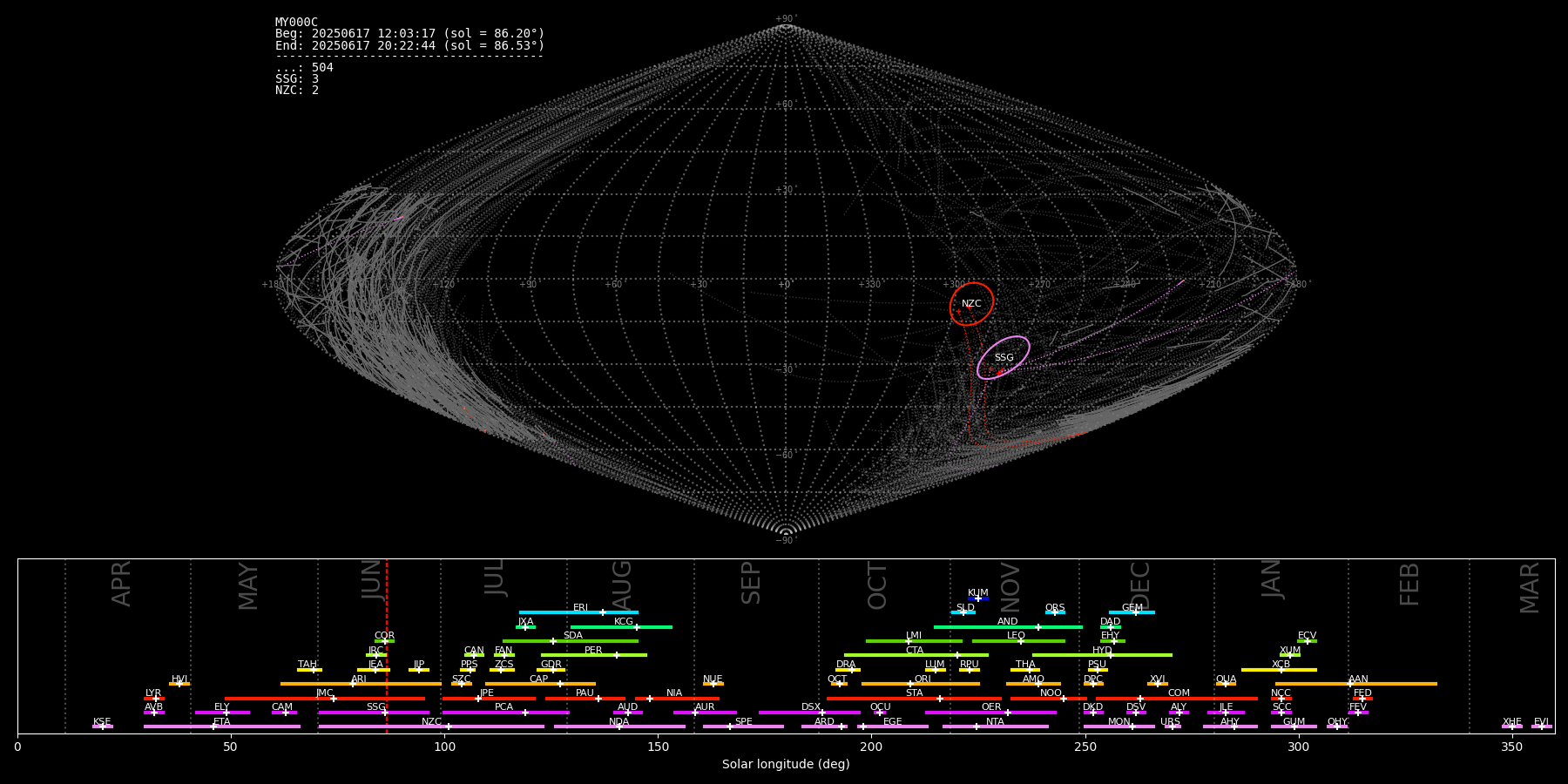This screenshot has width=1568, height=784.
Task: Click the CTA shower bar label
Action: (915, 651)
